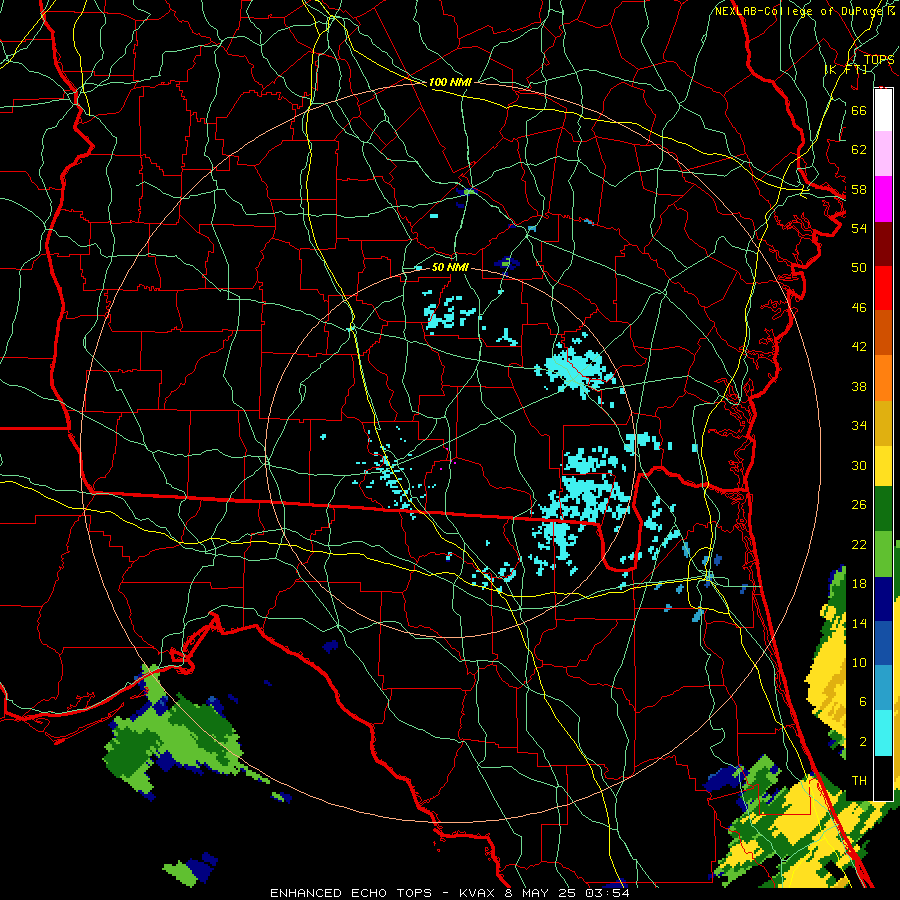The height and width of the screenshot is (900, 900).
Task: Click the legend value 18
Action: [859, 584]
